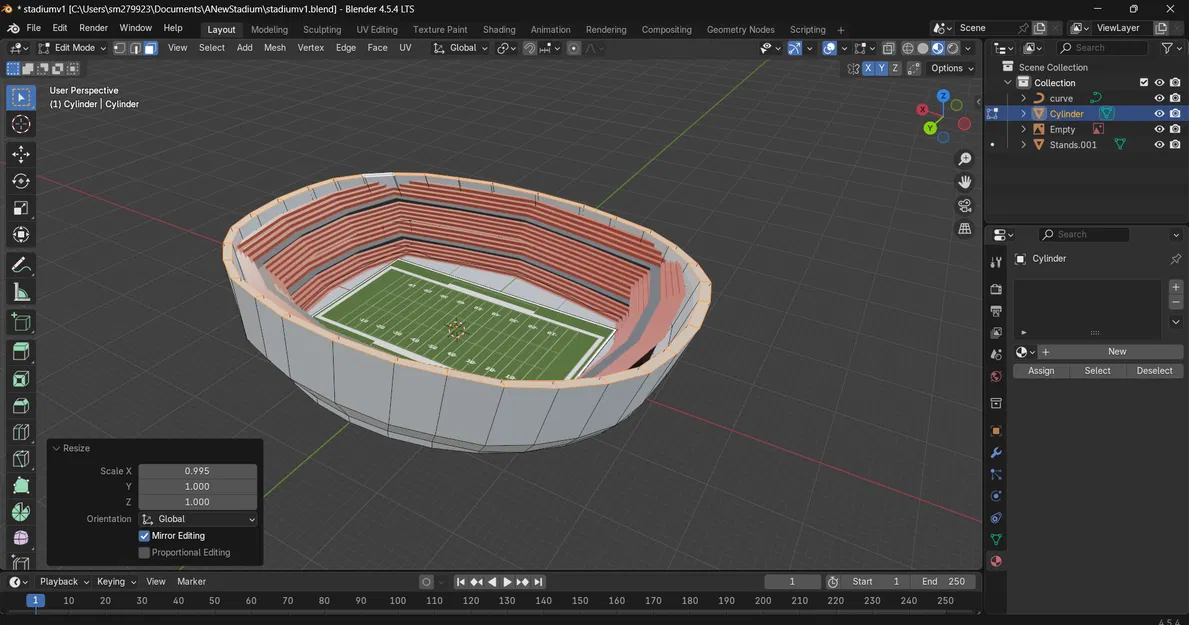Click the New material button
The height and width of the screenshot is (625, 1189).
coord(1116,351)
